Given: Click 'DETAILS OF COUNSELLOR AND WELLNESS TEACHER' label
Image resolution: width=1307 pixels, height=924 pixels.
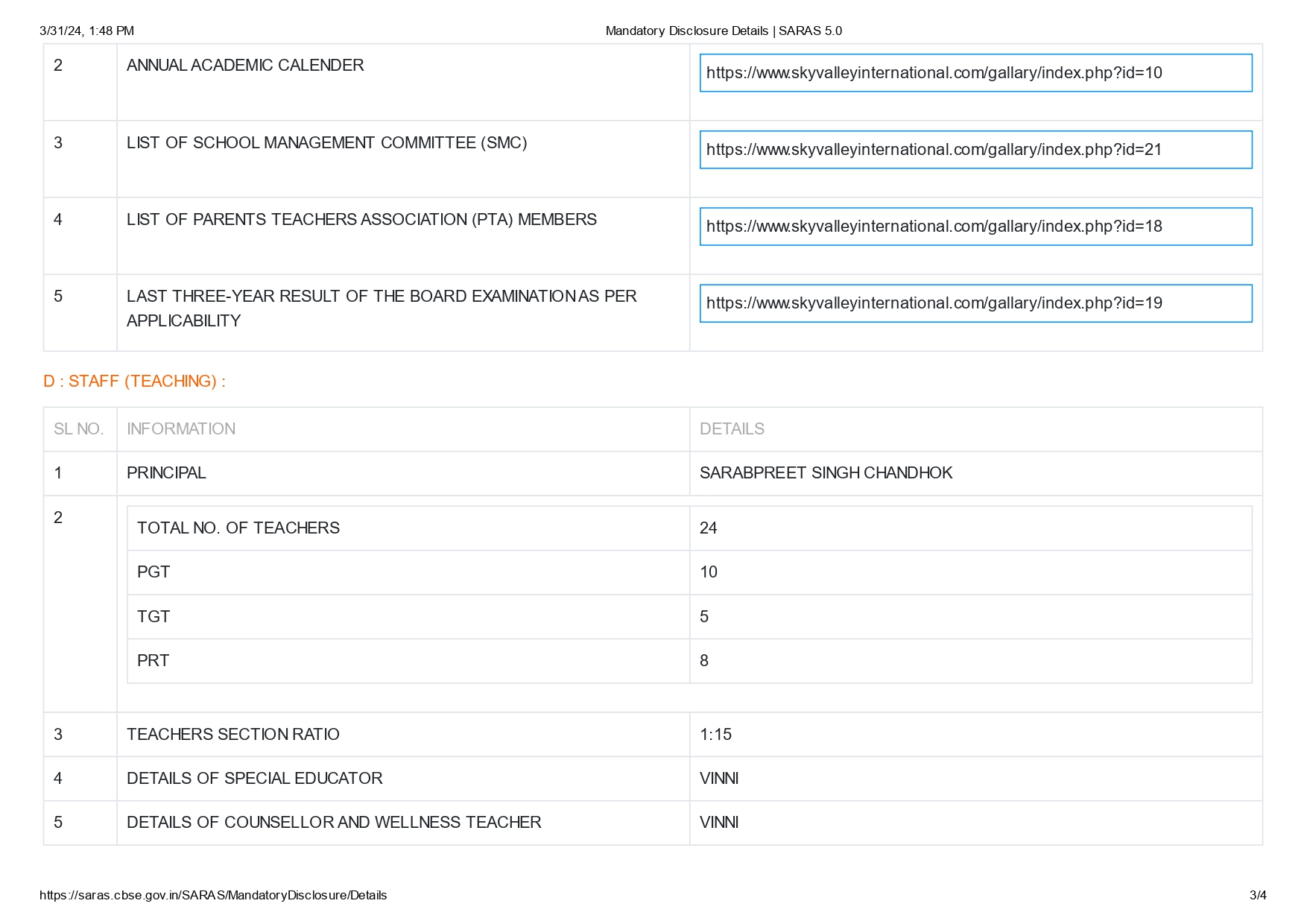Looking at the screenshot, I should (334, 823).
